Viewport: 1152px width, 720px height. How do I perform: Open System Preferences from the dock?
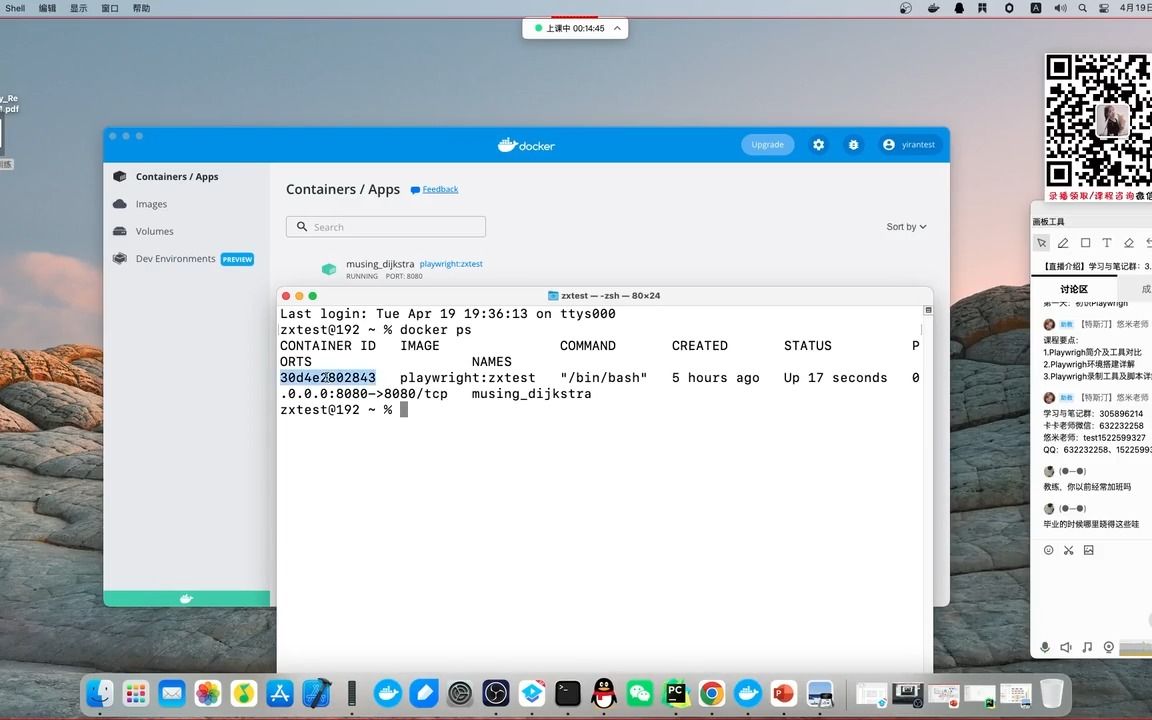pyautogui.click(x=460, y=693)
